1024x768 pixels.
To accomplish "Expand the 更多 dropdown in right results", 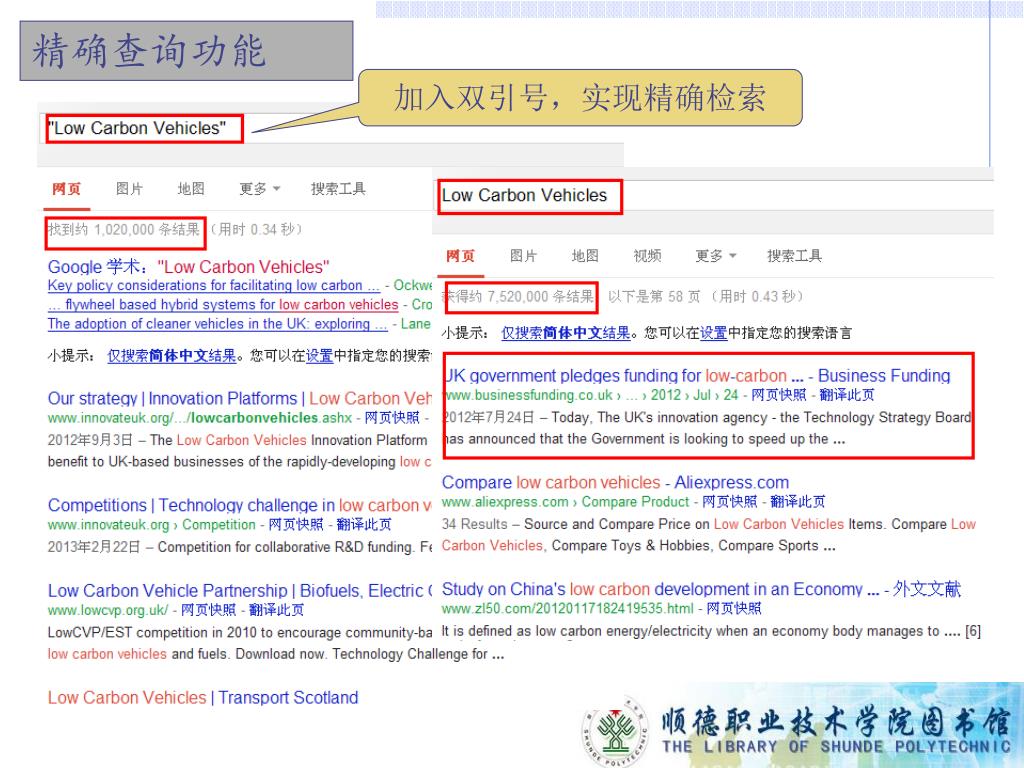I will click(x=716, y=255).
